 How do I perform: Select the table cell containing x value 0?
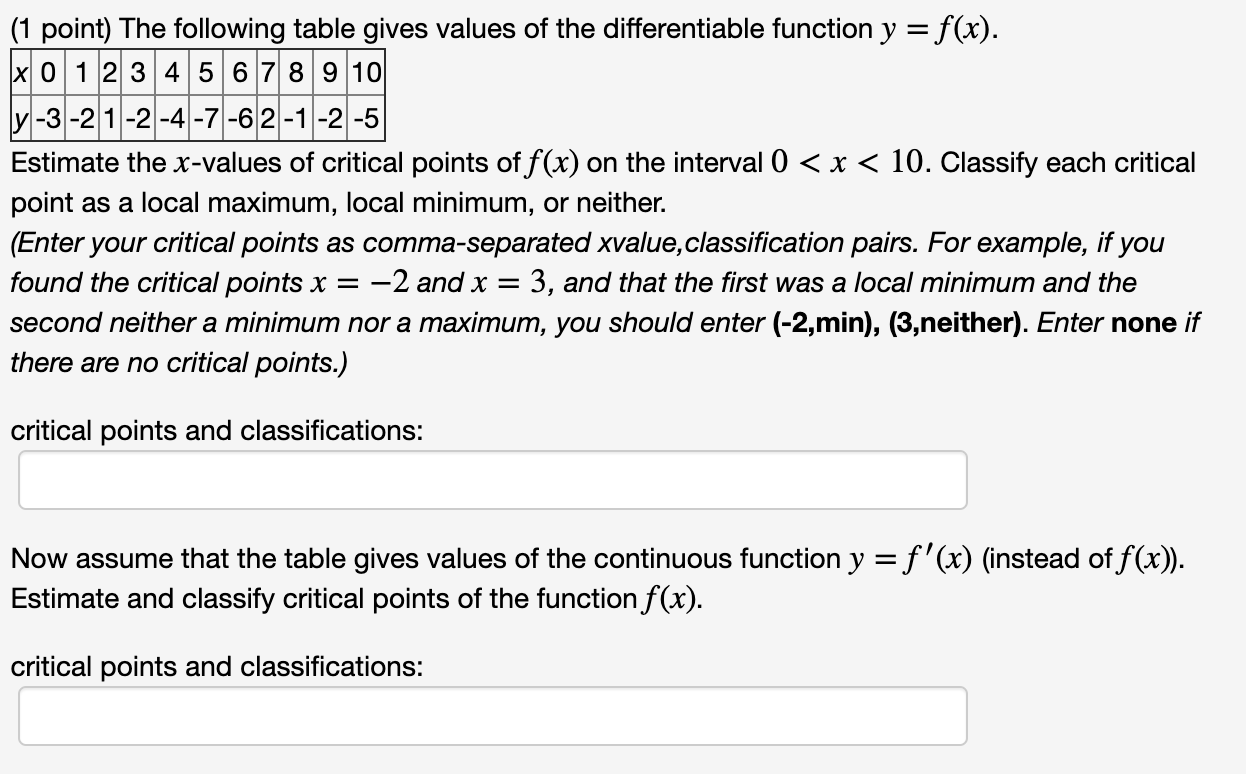pos(47,70)
